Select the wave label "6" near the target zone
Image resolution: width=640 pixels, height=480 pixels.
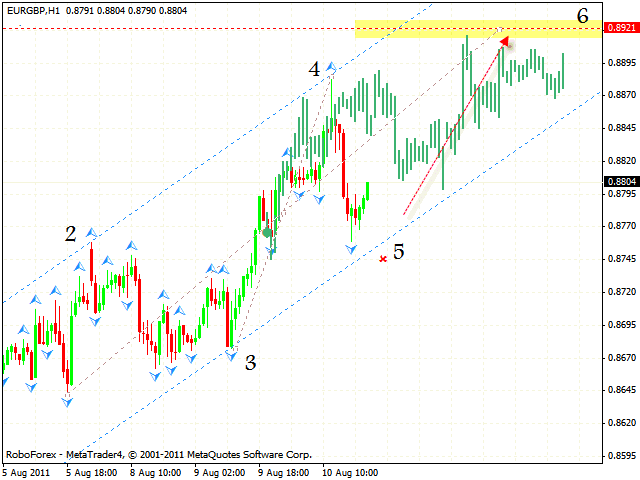click(582, 15)
